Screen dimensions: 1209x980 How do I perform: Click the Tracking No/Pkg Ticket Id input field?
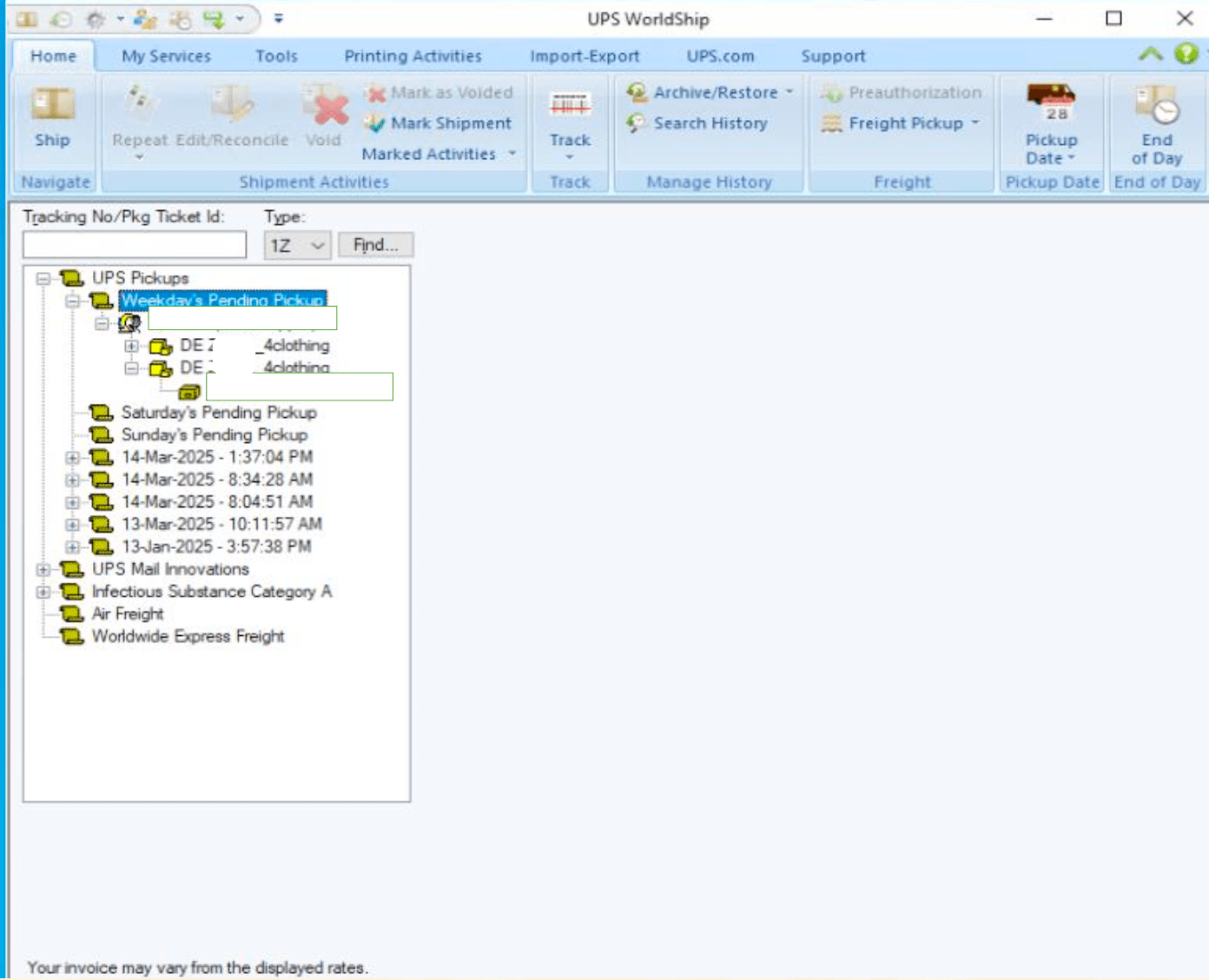[135, 246]
